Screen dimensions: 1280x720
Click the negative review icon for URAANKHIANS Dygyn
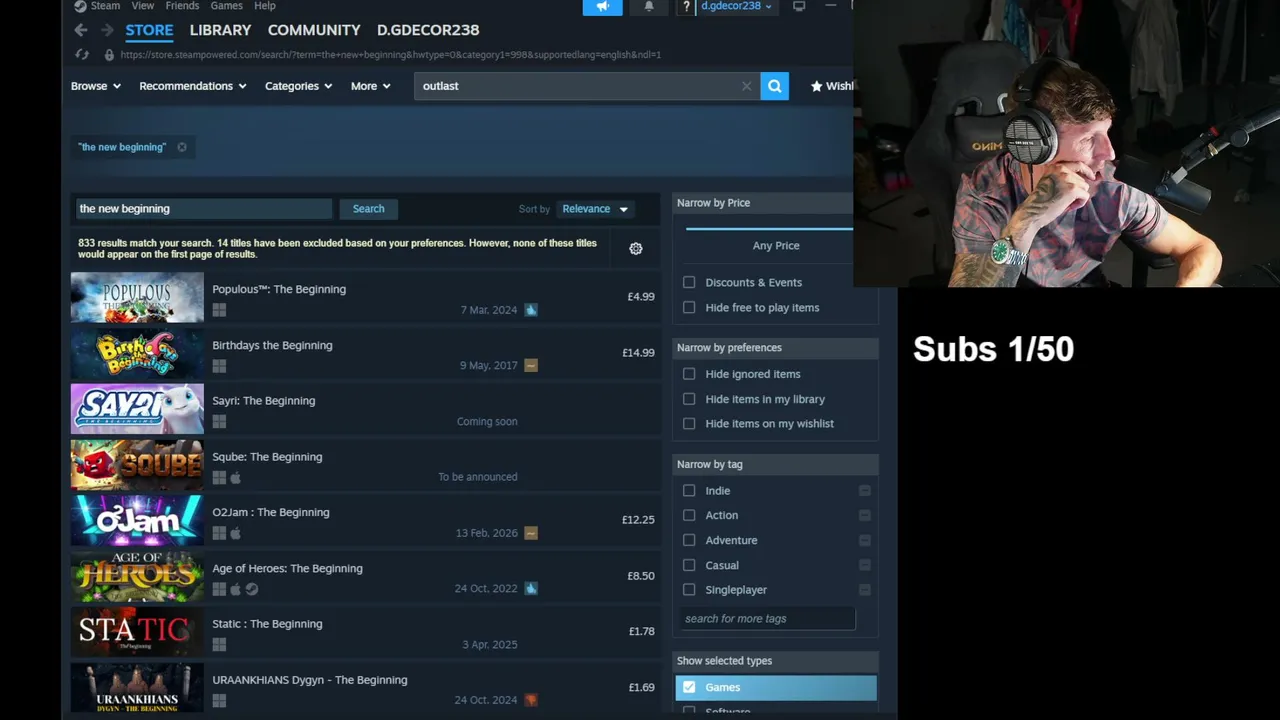531,700
